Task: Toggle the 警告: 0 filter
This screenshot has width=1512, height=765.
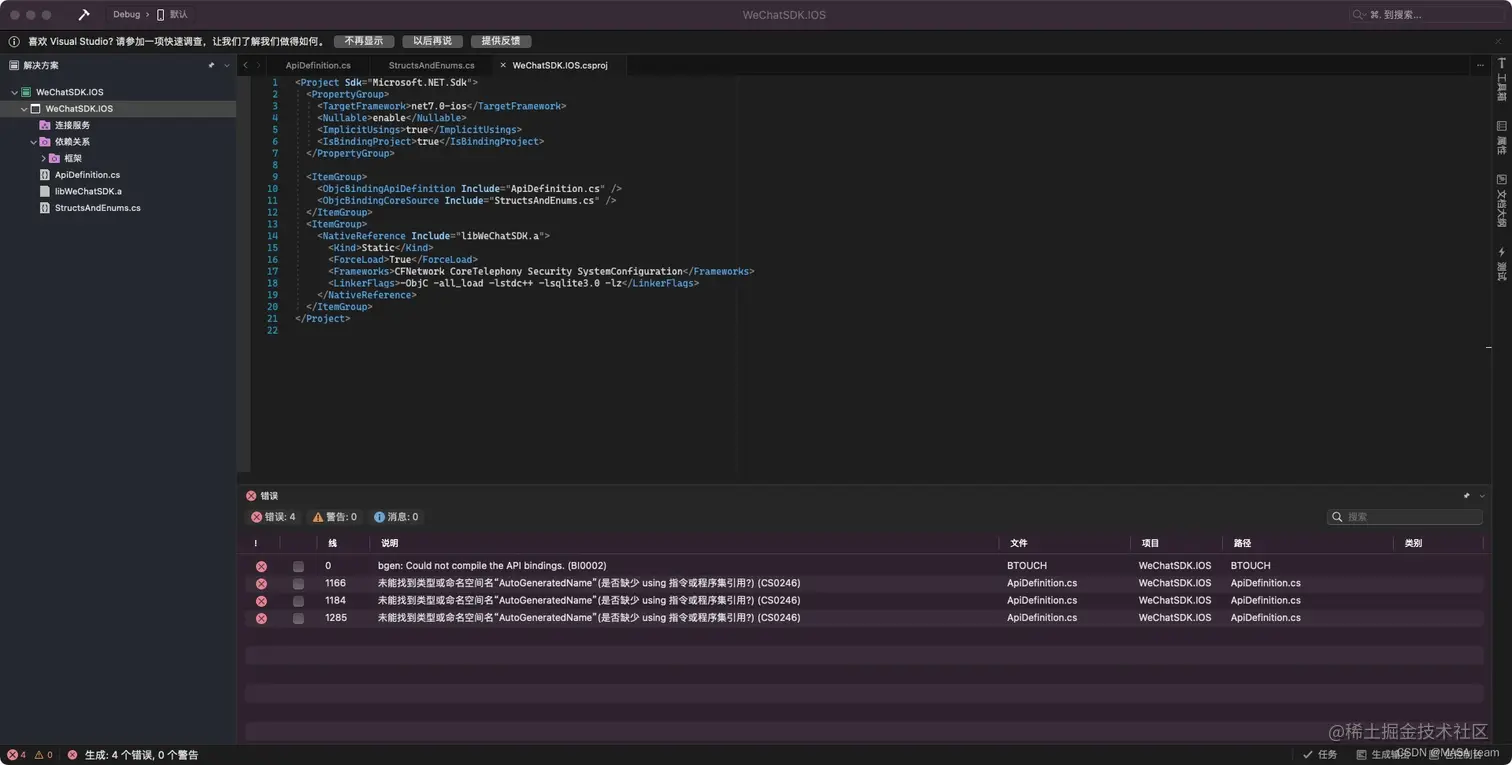Action: [x=334, y=517]
